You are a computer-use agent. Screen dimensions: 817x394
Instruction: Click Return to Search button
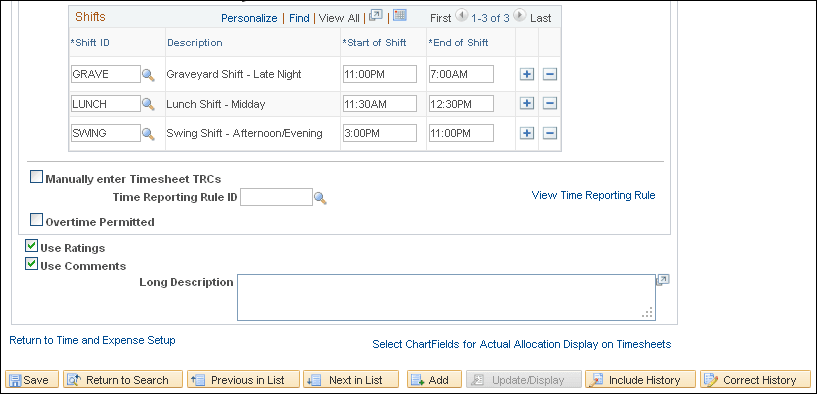pos(123,380)
